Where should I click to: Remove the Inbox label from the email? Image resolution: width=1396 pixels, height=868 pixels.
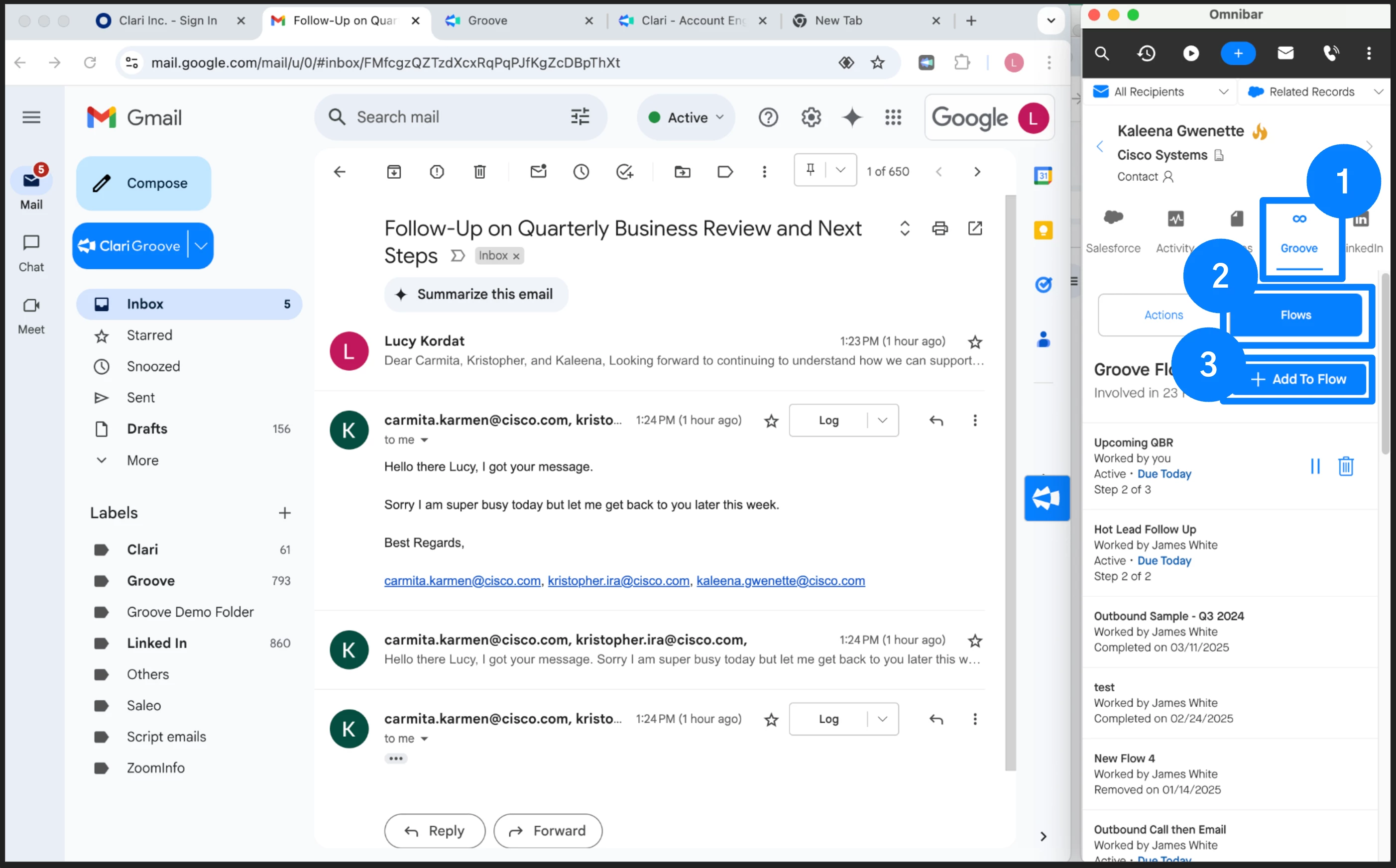tap(516, 256)
